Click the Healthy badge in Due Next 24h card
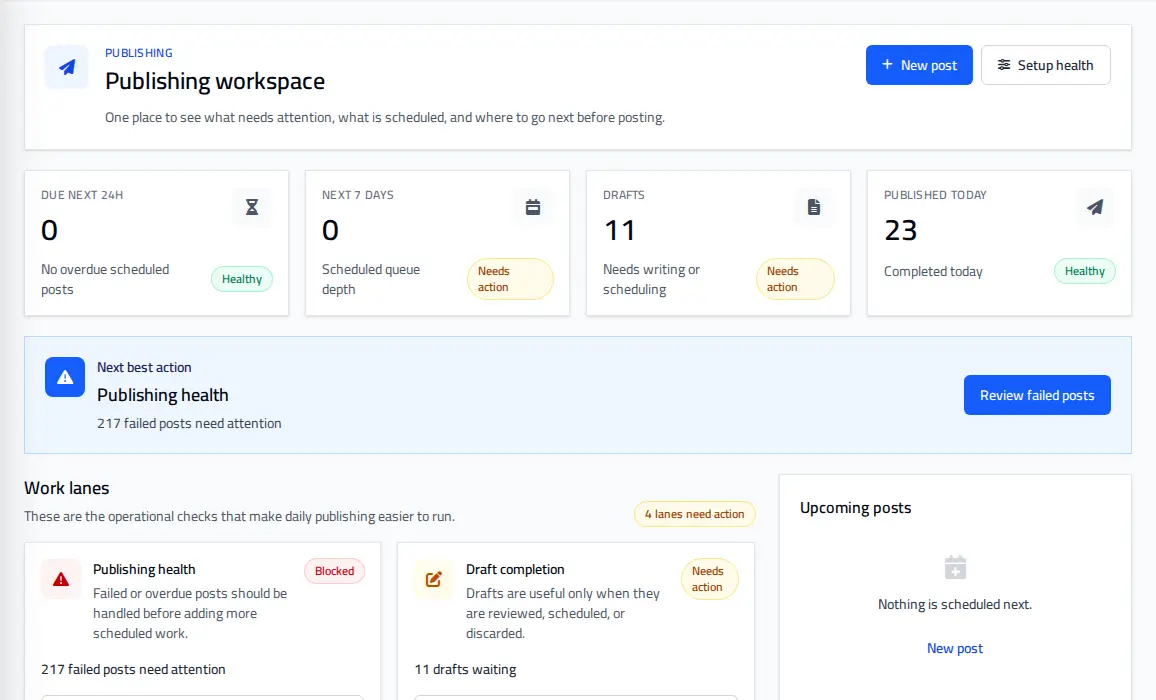This screenshot has height=700, width=1156. pyautogui.click(x=242, y=279)
